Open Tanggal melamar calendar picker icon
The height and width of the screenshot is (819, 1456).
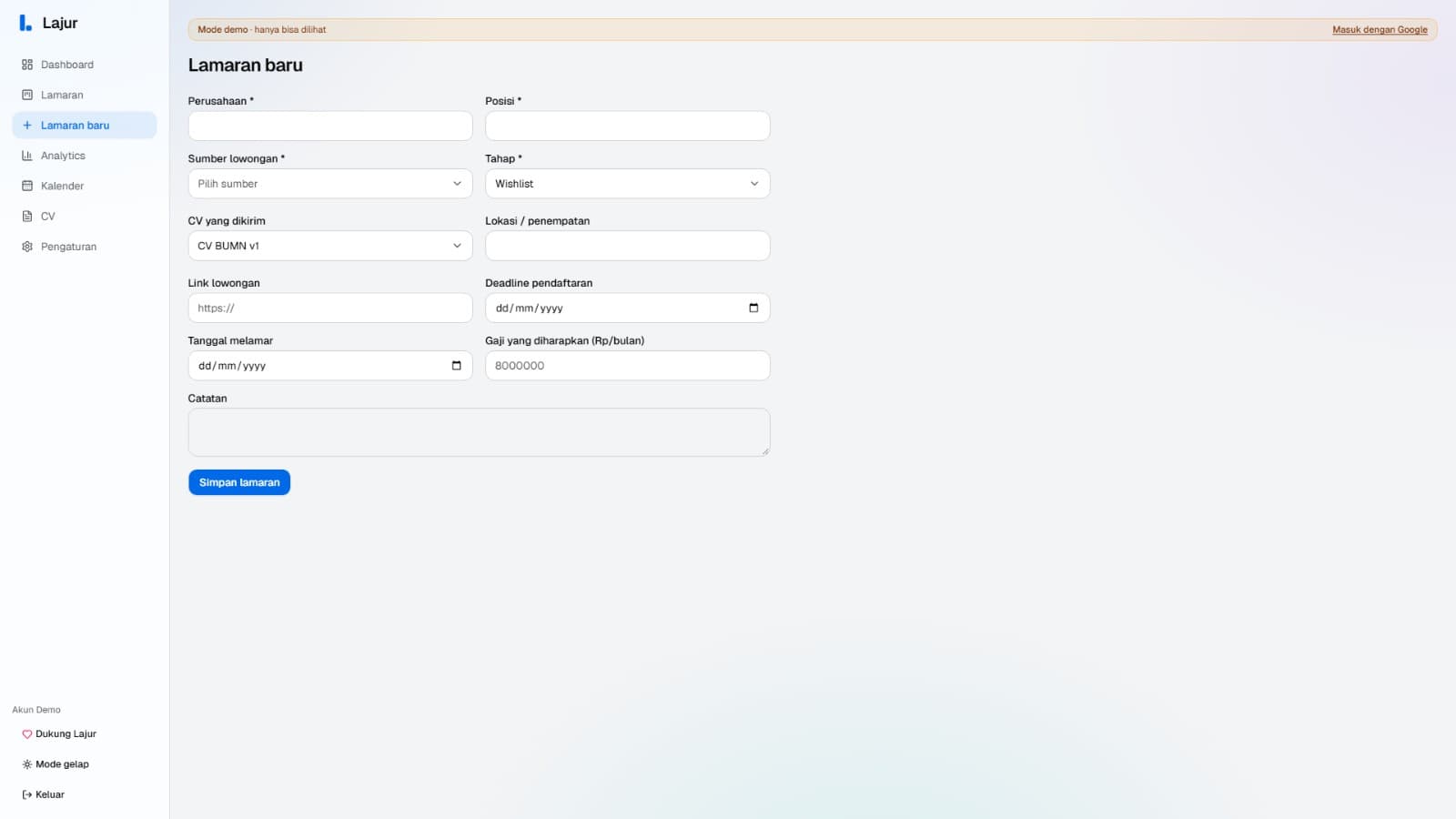point(456,366)
